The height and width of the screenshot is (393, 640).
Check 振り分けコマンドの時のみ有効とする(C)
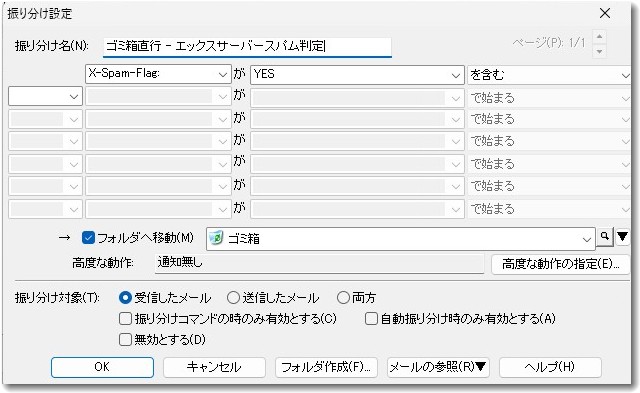coord(125,318)
